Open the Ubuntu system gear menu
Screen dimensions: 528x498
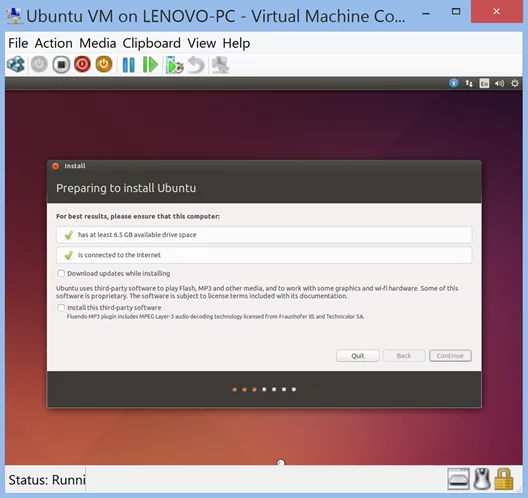(515, 83)
